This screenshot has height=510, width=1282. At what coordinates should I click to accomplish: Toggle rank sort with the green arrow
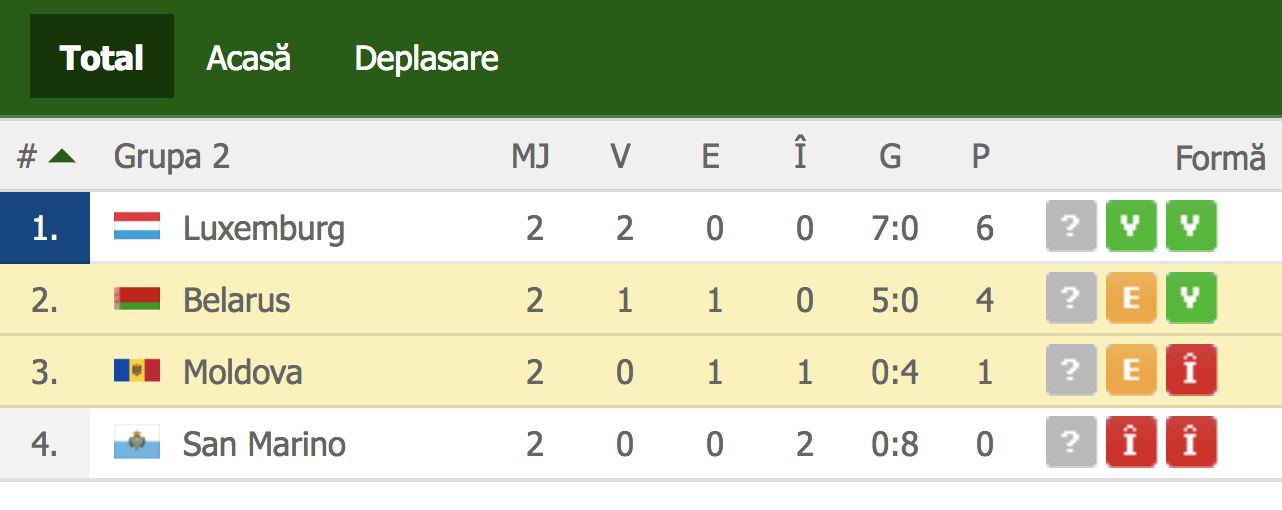62,156
